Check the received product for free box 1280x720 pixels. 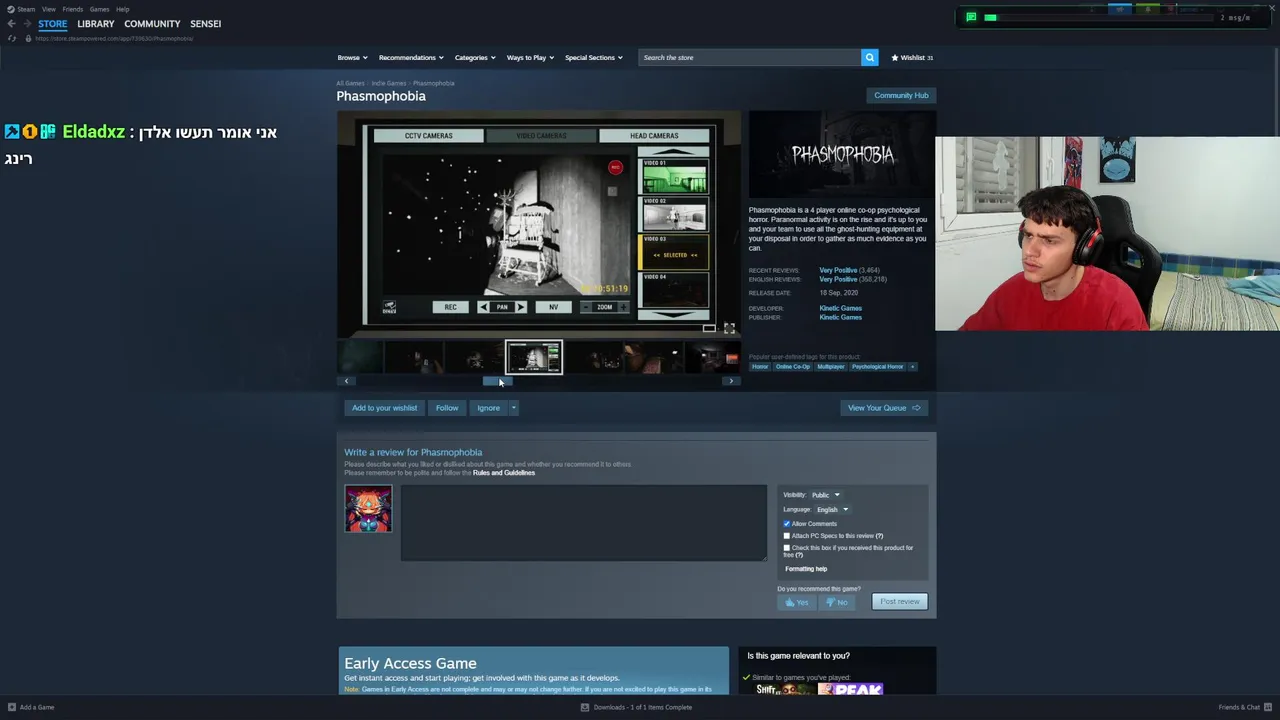tap(787, 548)
